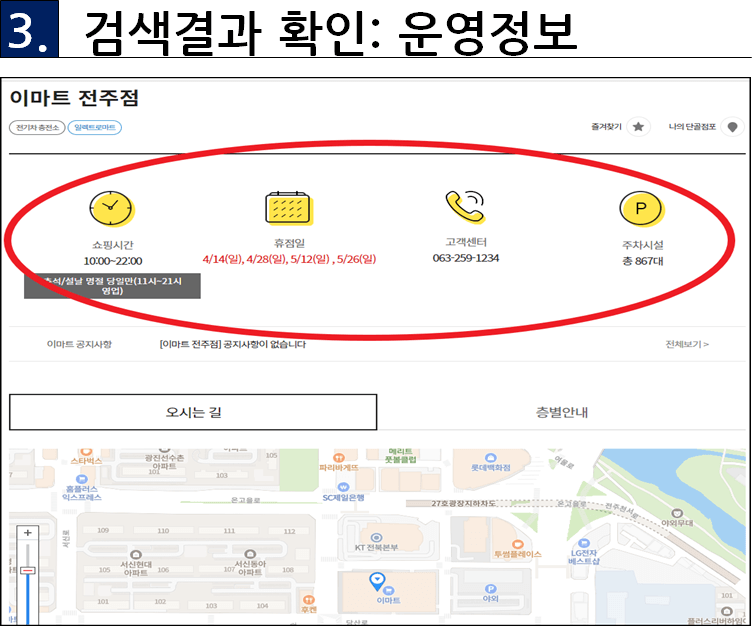Click map zoom in plus button
Viewport: 753px width, 628px height.
click(28, 532)
